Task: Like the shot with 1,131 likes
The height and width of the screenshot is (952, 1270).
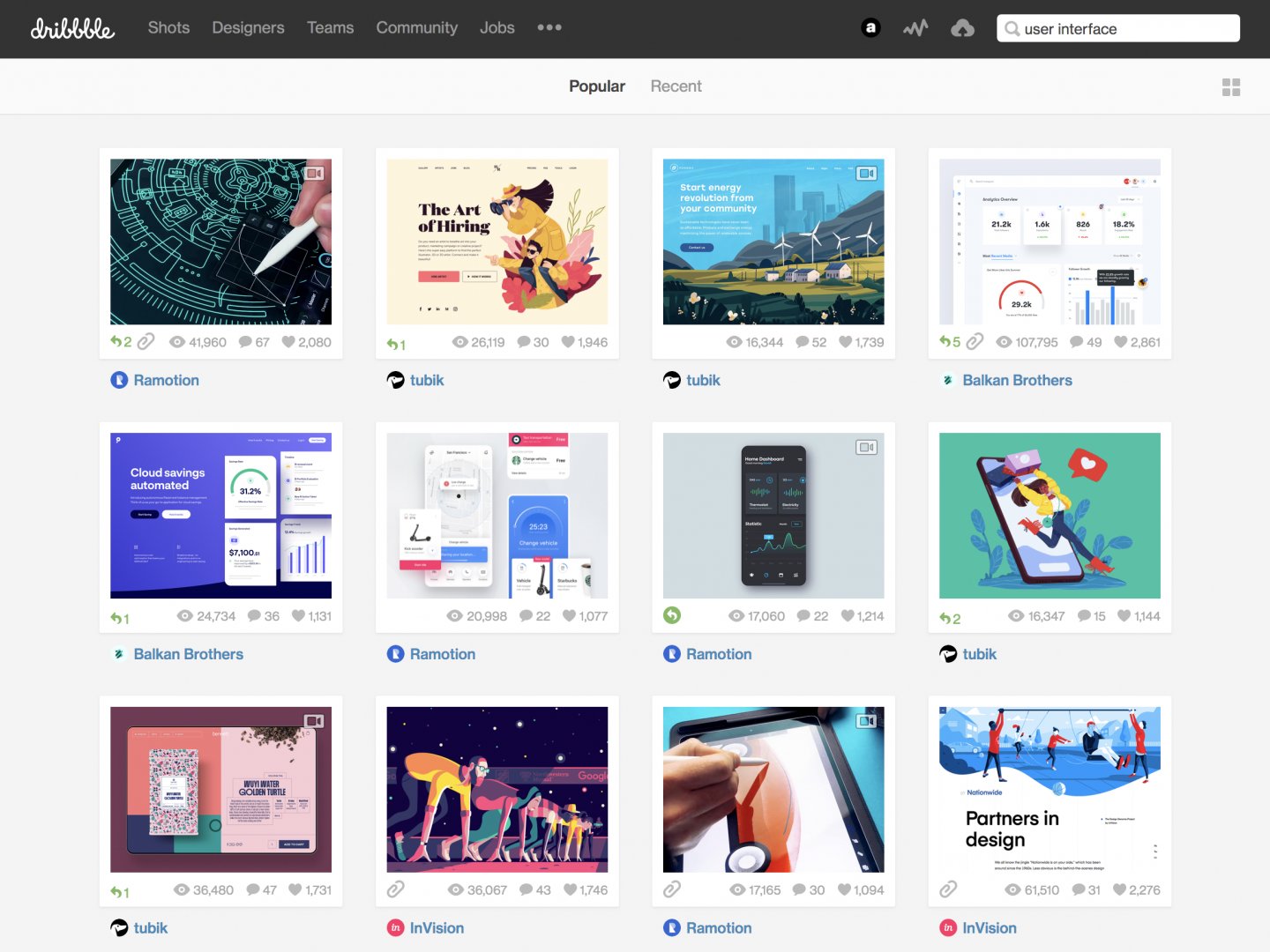Action: [311, 616]
